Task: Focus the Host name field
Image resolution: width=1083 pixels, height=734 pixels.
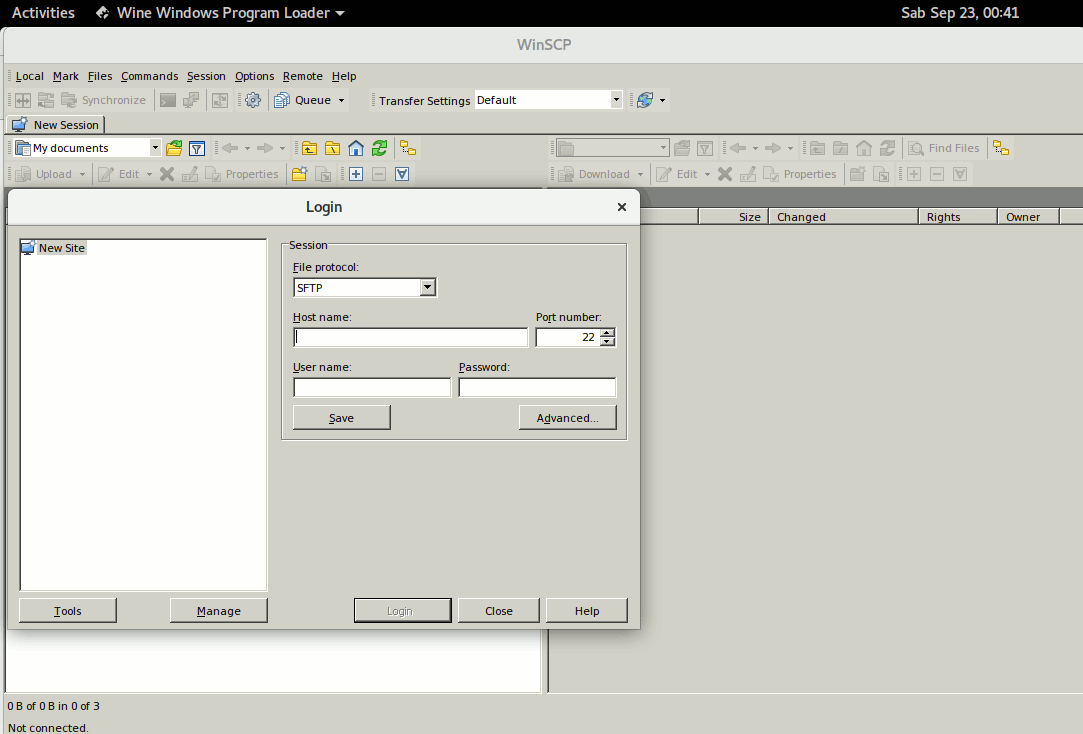Action: pyautogui.click(x=410, y=337)
